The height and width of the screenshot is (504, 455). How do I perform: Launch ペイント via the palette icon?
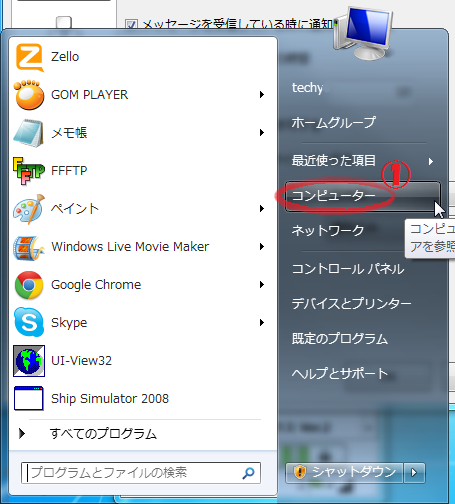(x=29, y=209)
